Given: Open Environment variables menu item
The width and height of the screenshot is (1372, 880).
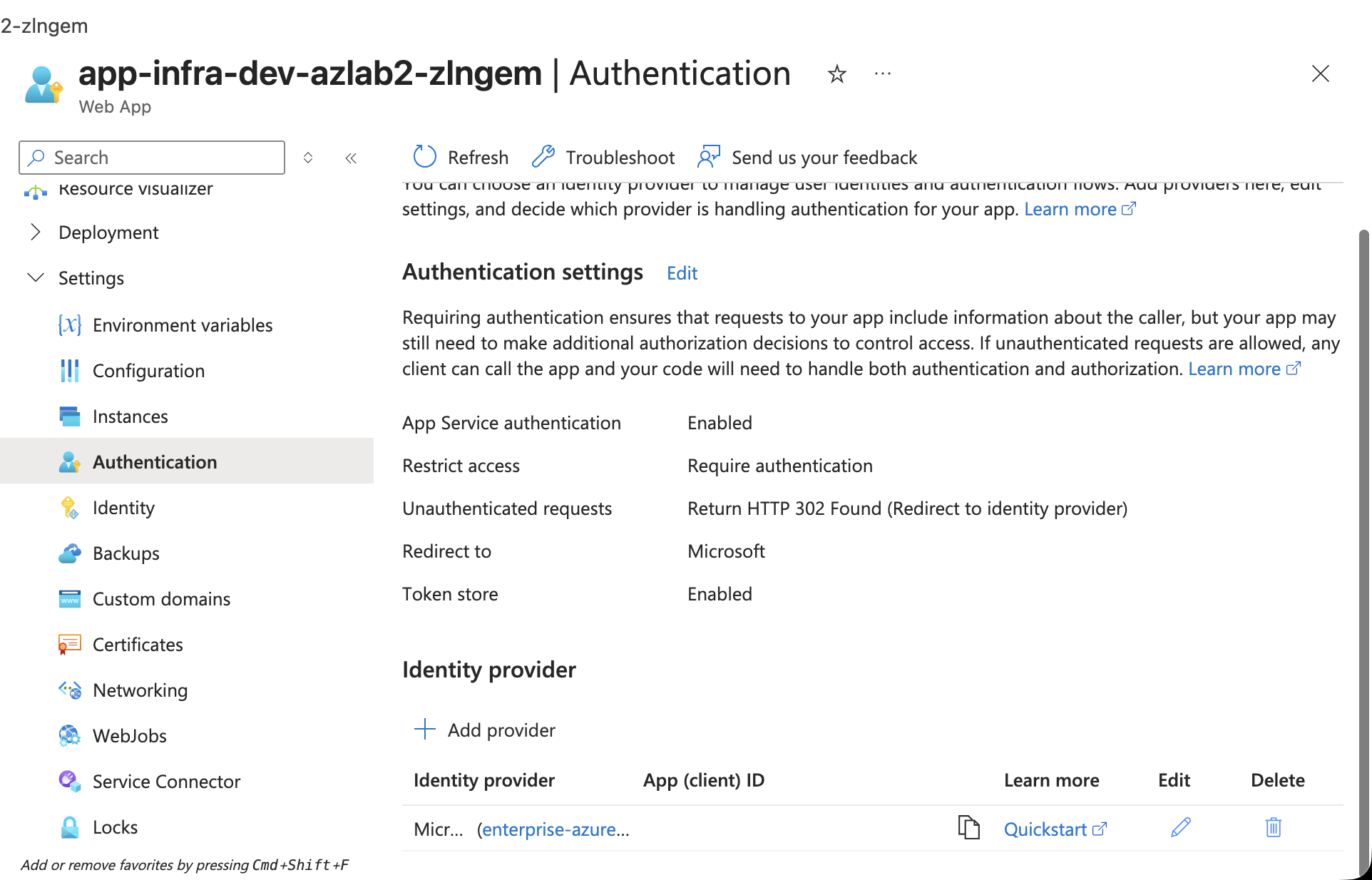Looking at the screenshot, I should click(x=183, y=325).
